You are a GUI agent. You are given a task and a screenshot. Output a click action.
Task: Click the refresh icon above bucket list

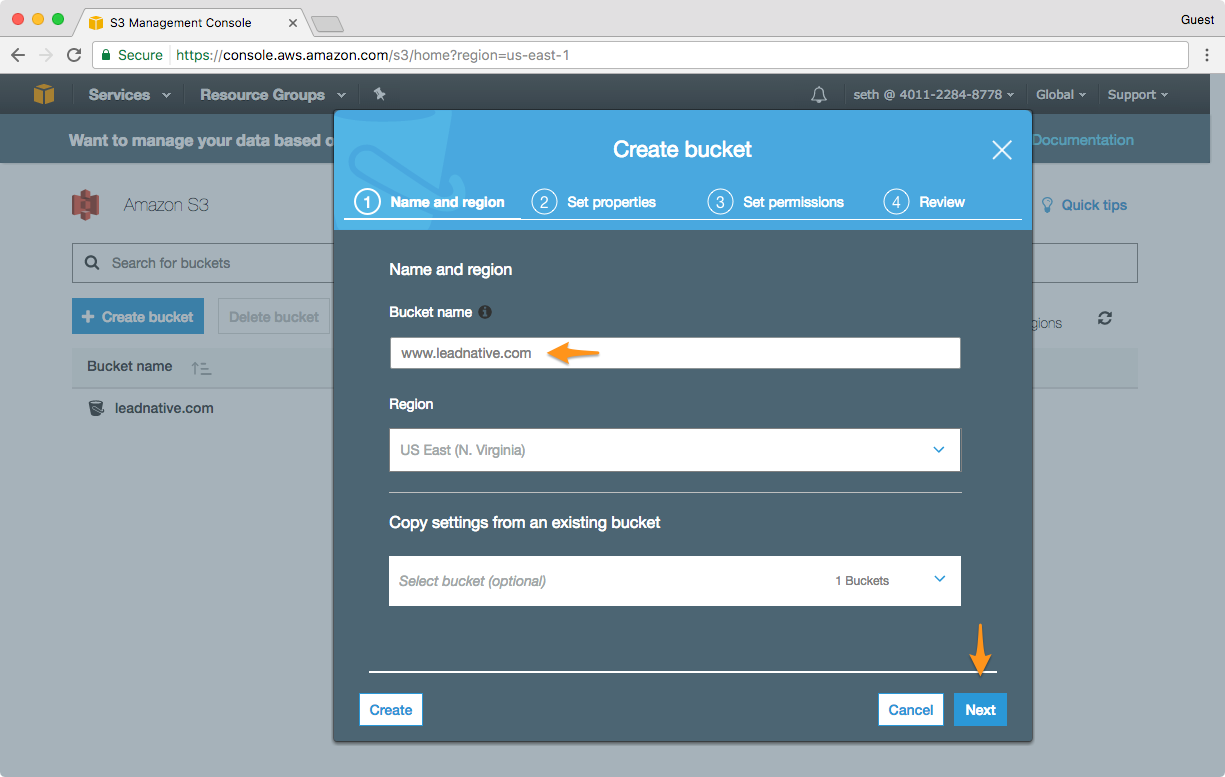pos(1105,318)
